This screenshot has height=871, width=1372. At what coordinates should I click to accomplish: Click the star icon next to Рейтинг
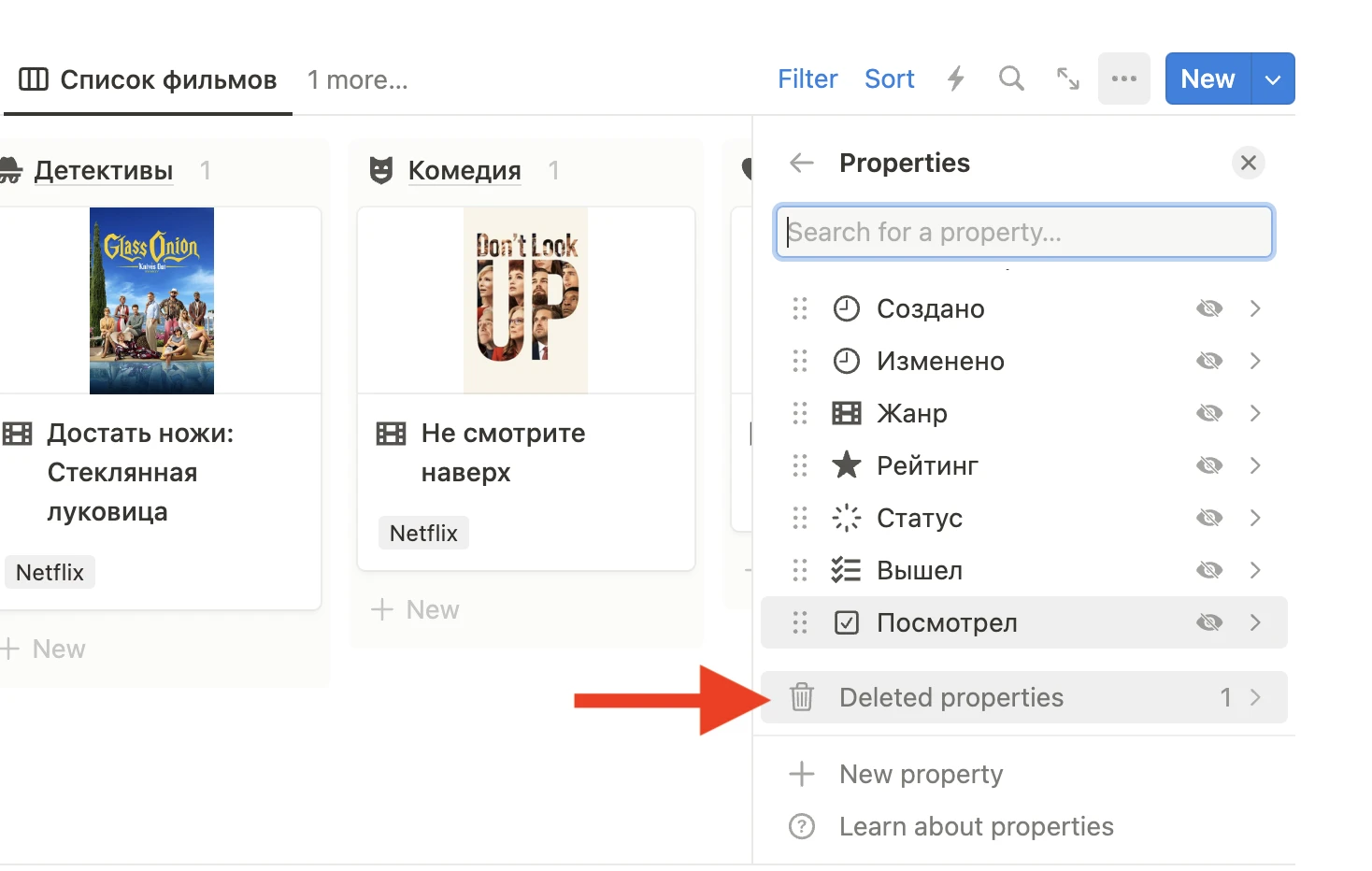[846, 464]
